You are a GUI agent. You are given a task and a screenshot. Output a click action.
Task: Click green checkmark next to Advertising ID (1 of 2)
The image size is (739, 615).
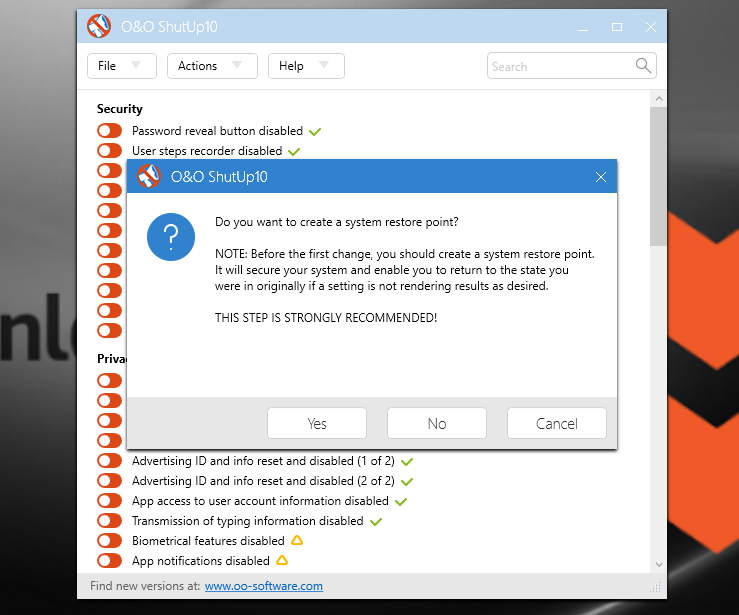pos(407,461)
